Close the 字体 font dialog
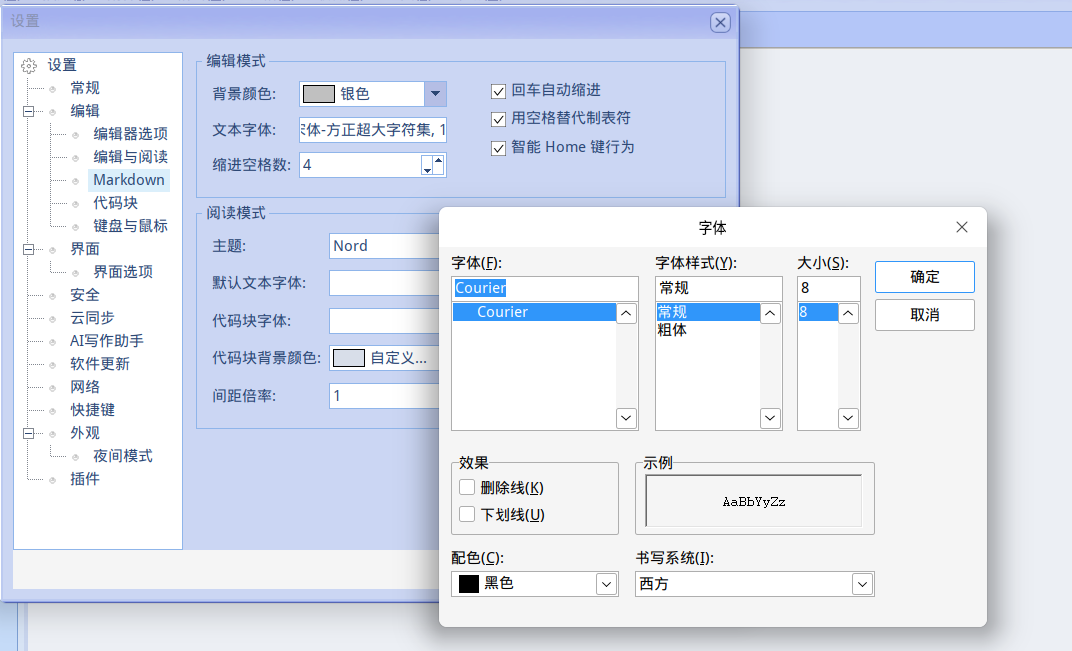This screenshot has width=1072, height=651. tap(961, 227)
